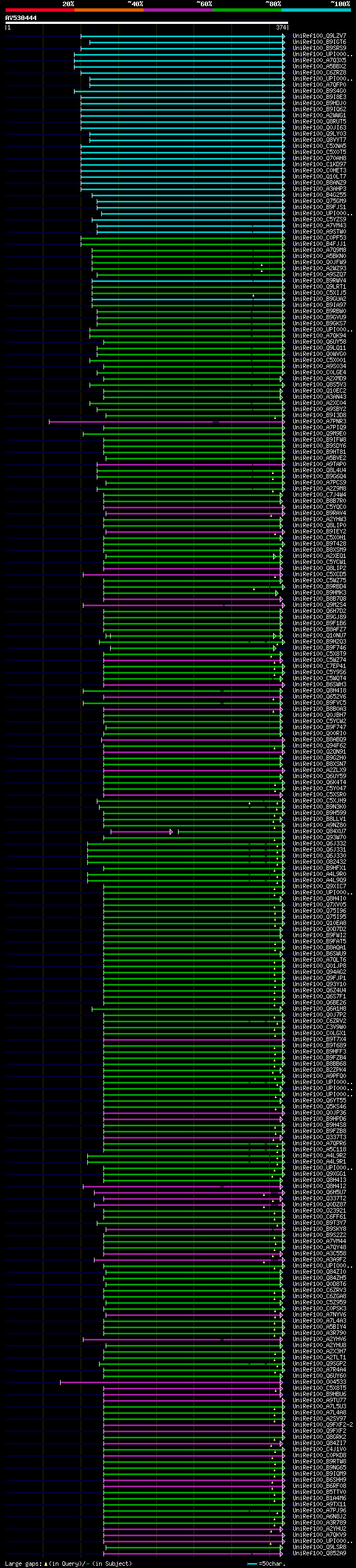Open hit UniRef100_Q9LZV7
The width and height of the screenshot is (356, 1568).
pyautogui.click(x=319, y=37)
